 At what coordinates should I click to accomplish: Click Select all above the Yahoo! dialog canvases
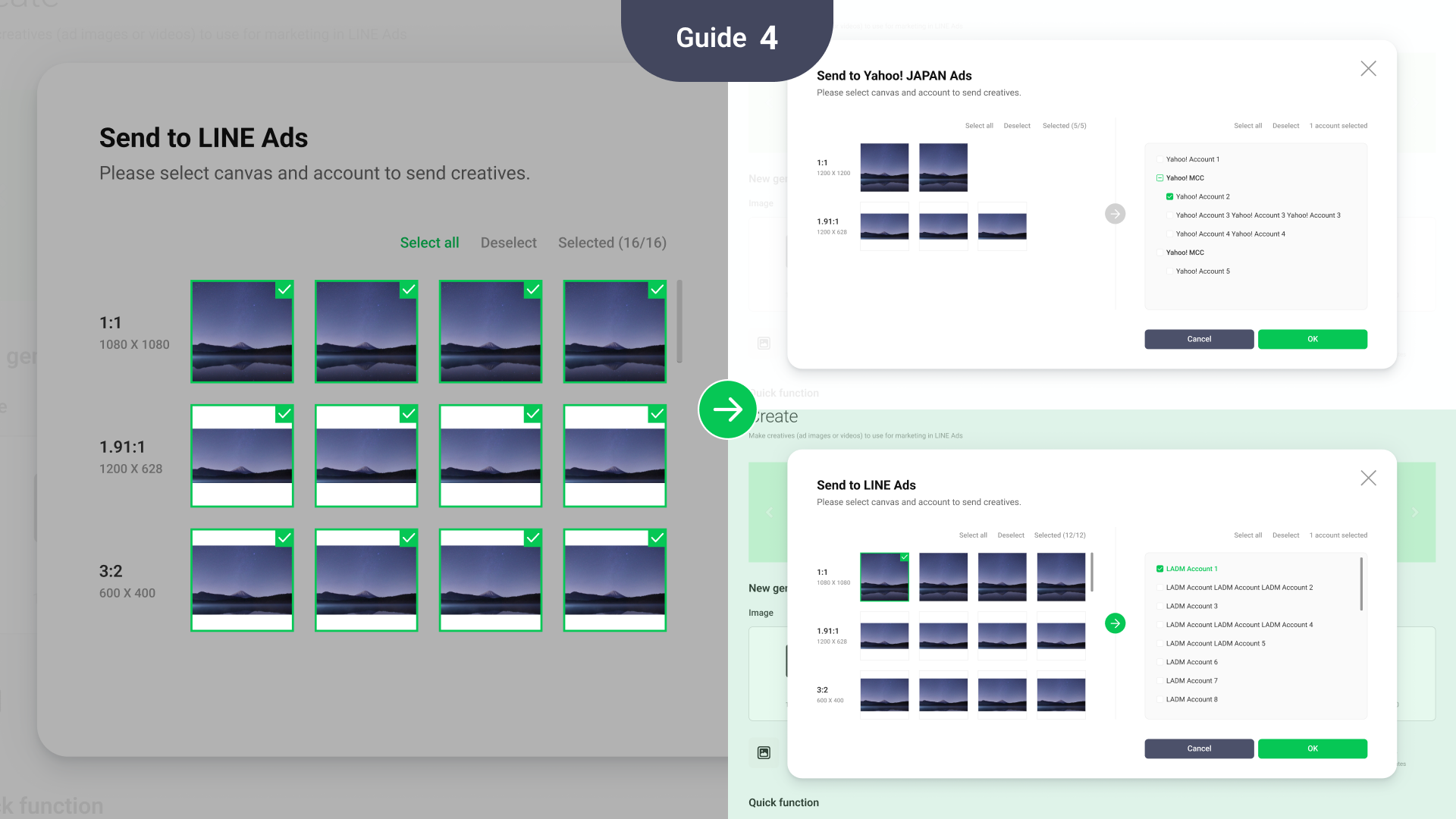tap(979, 126)
